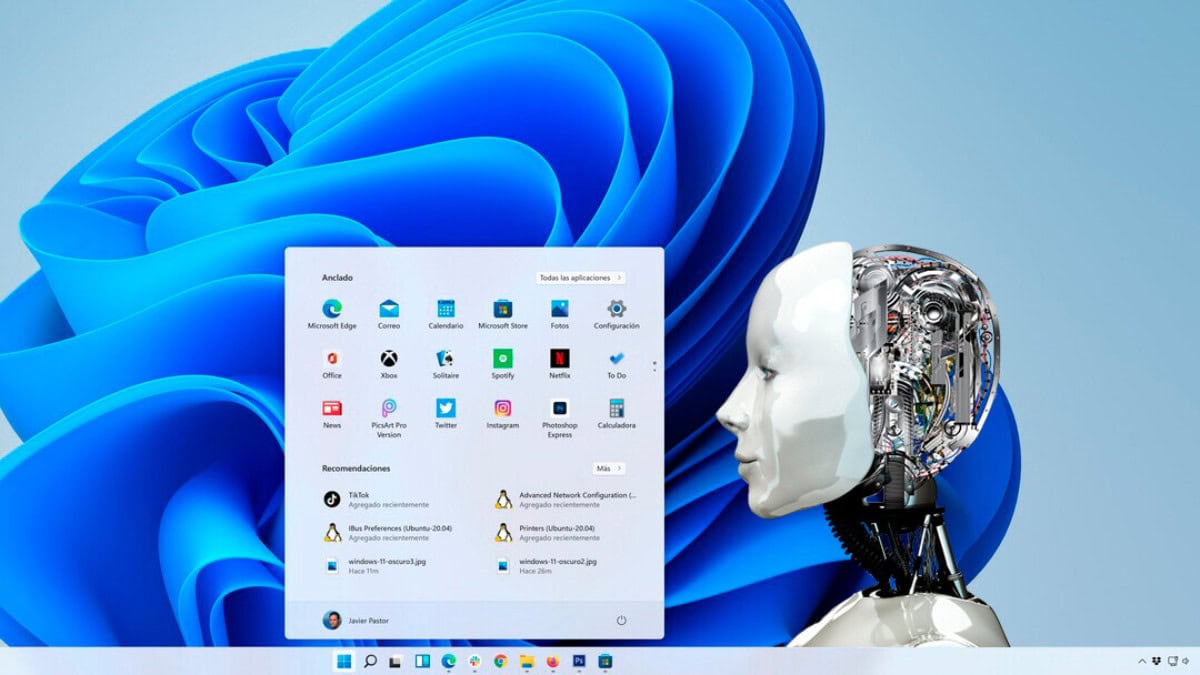
Task: Open Slack from the taskbar
Action: [474, 661]
